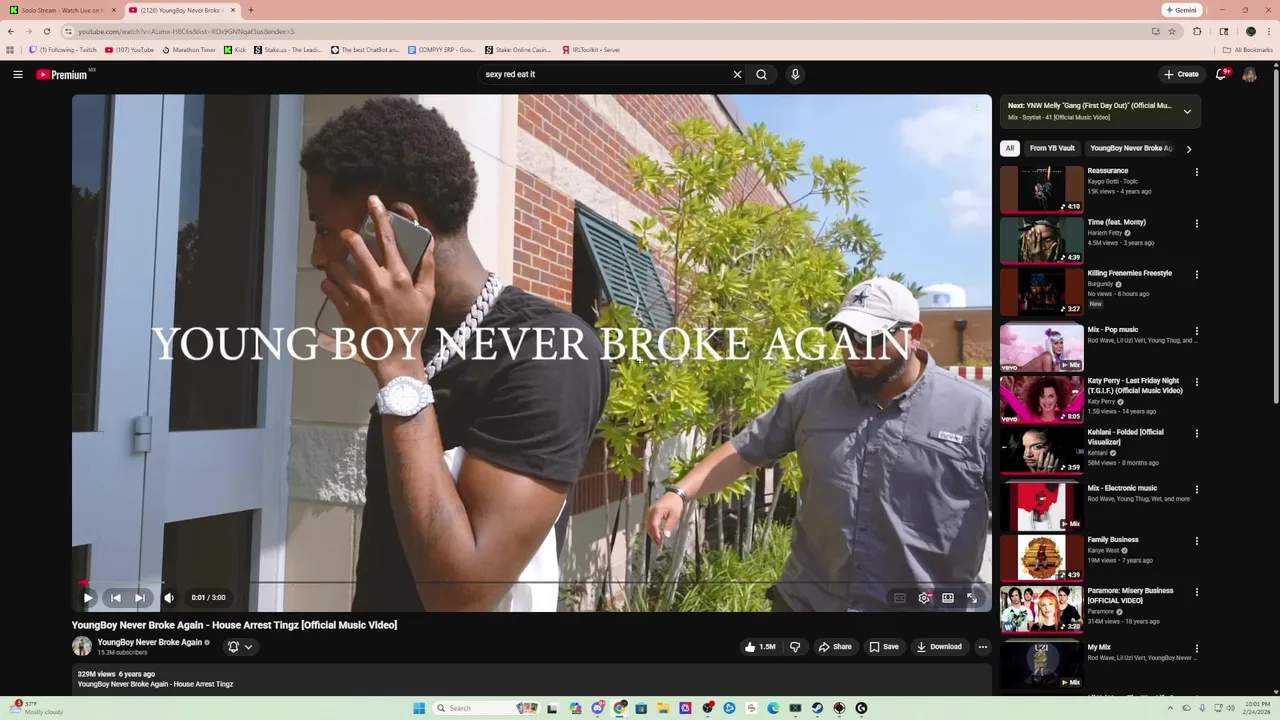The height and width of the screenshot is (720, 1280).
Task: Click the channel avatar below video
Action: (82, 647)
